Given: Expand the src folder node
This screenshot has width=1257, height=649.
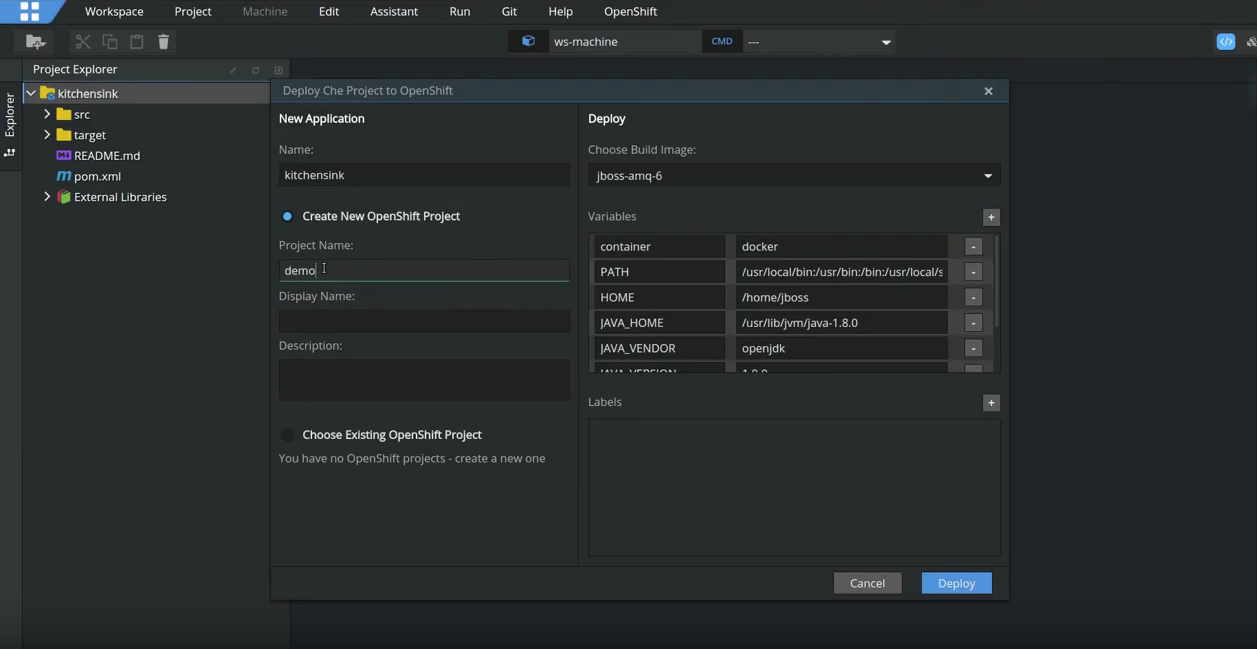Looking at the screenshot, I should coord(47,114).
